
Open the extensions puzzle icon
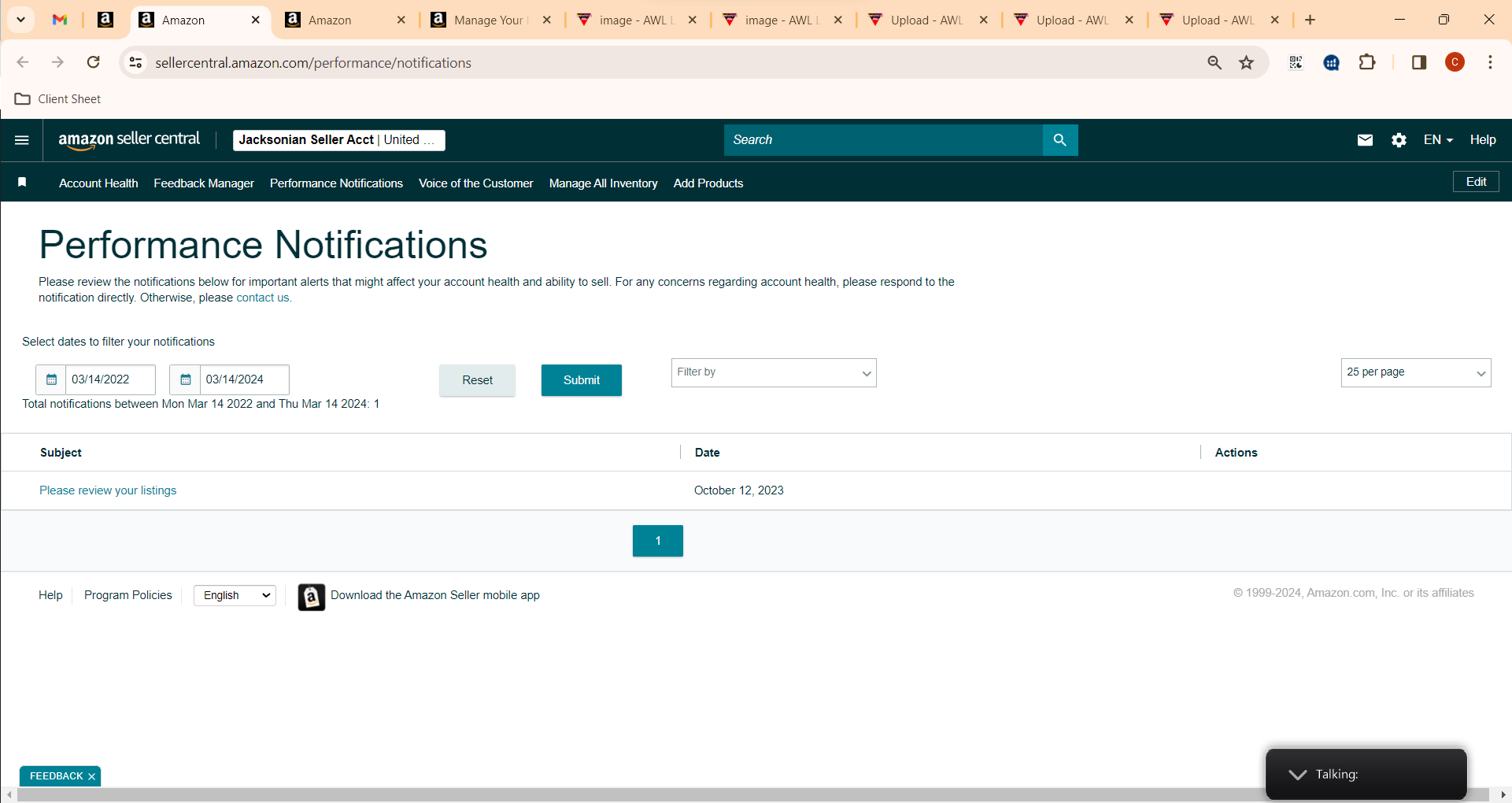pyautogui.click(x=1367, y=62)
